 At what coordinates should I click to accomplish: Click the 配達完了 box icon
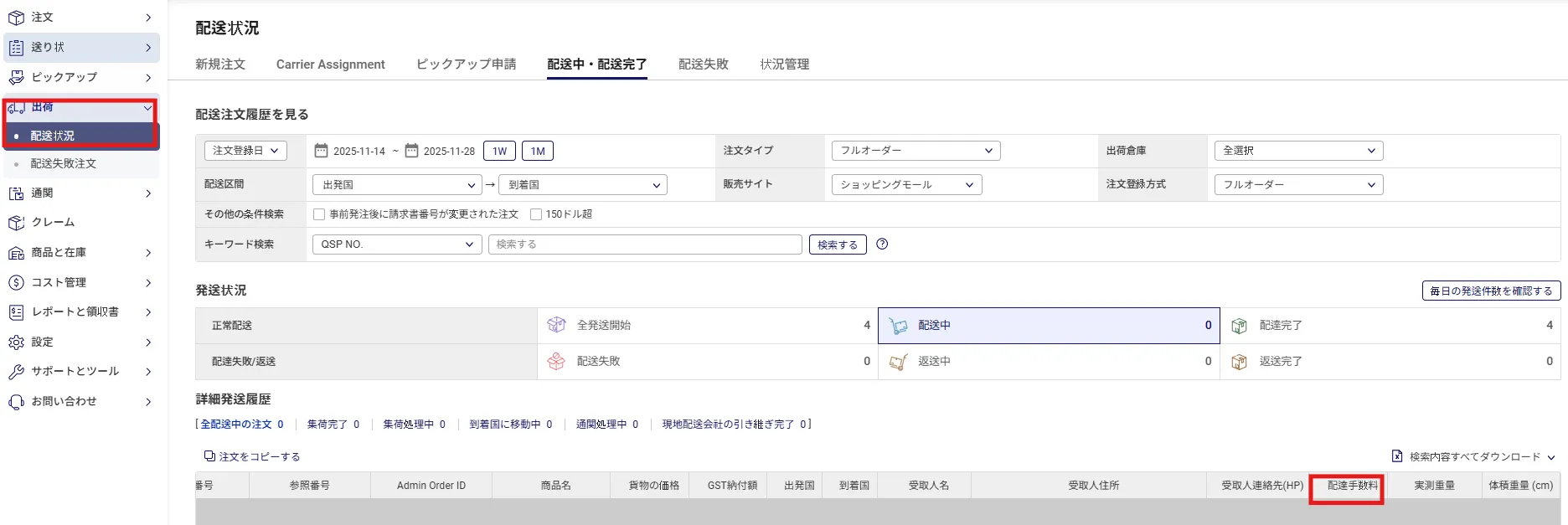(1239, 326)
